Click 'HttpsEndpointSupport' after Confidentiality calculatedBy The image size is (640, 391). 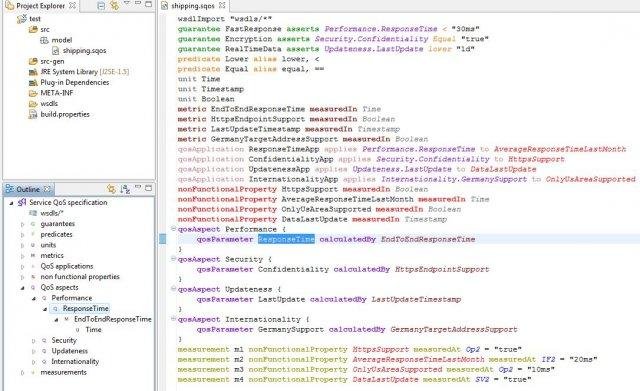[x=442, y=269]
